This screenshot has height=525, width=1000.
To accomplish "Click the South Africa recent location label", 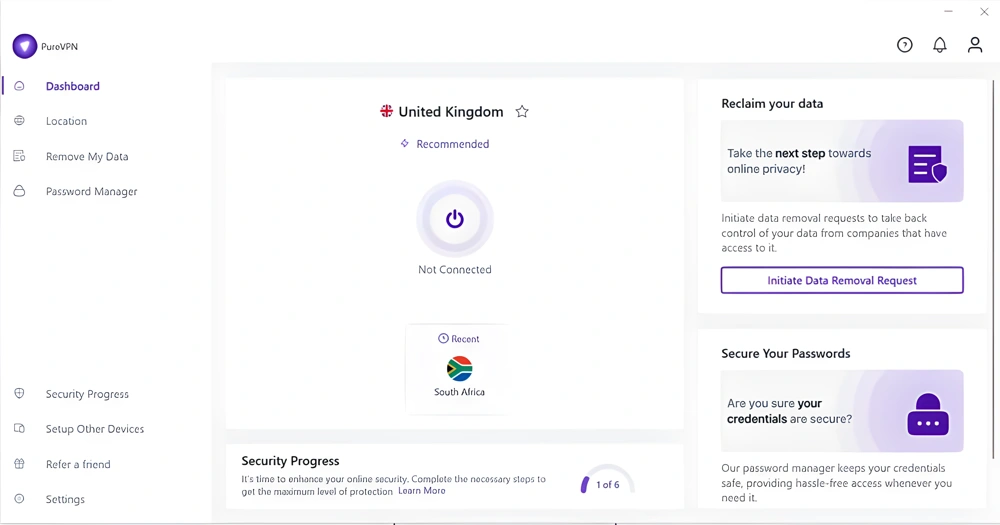I will coord(459,392).
